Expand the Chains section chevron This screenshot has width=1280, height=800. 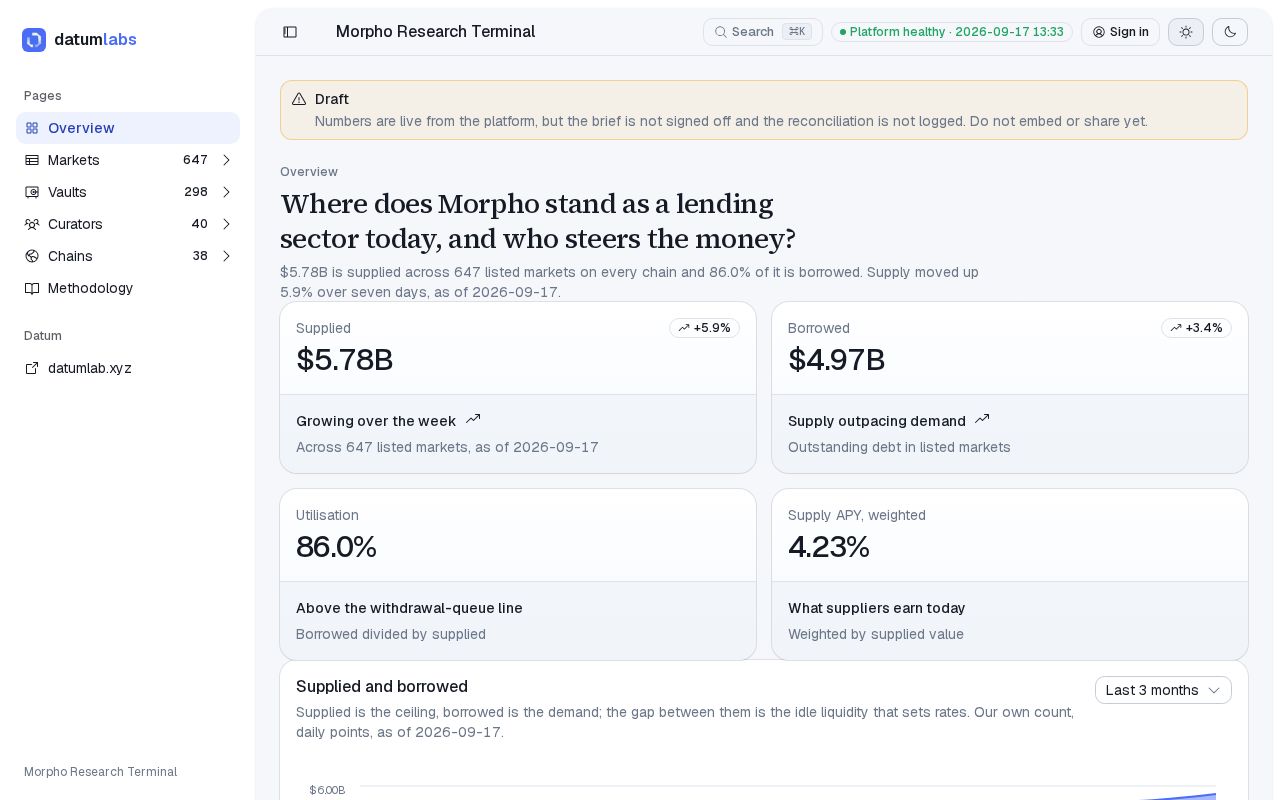(x=227, y=256)
